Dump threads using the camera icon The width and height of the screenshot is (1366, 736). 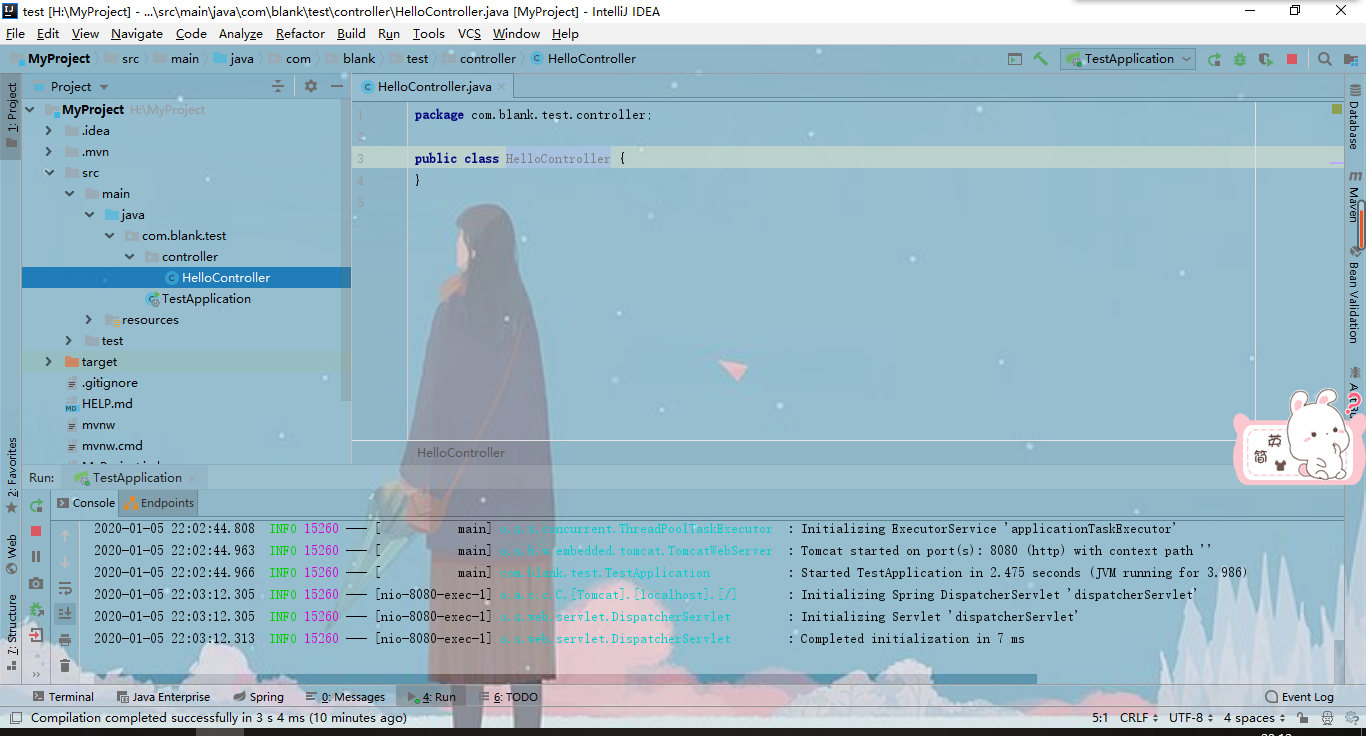pyautogui.click(x=36, y=583)
